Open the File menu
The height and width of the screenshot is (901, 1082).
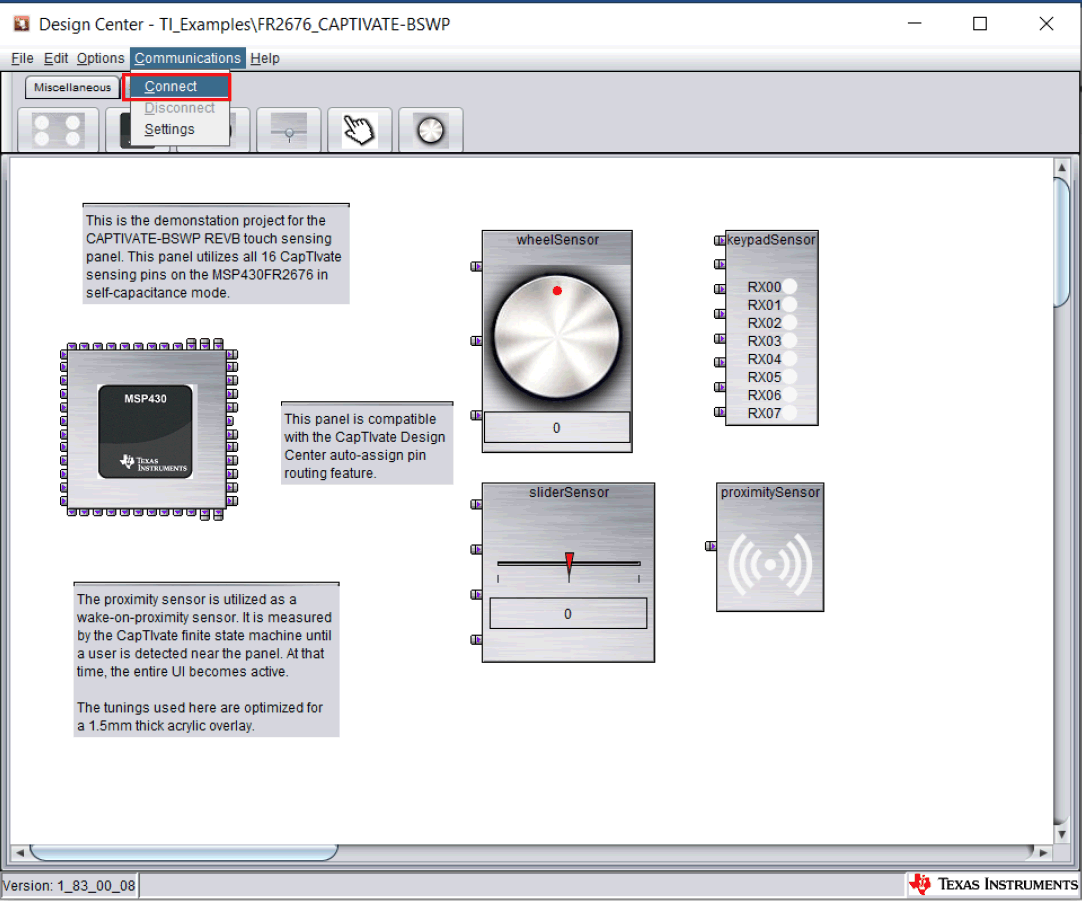tap(22, 58)
